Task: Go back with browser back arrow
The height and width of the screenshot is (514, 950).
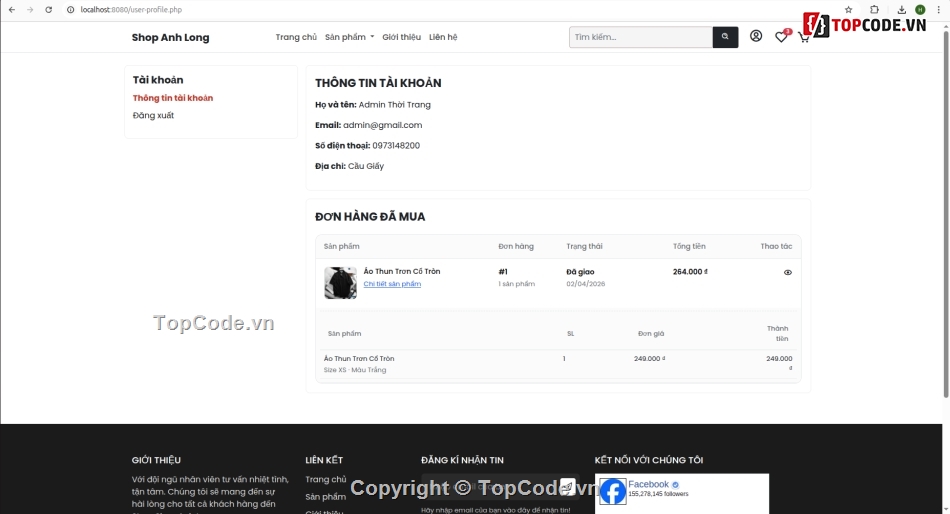Action: 12,10
